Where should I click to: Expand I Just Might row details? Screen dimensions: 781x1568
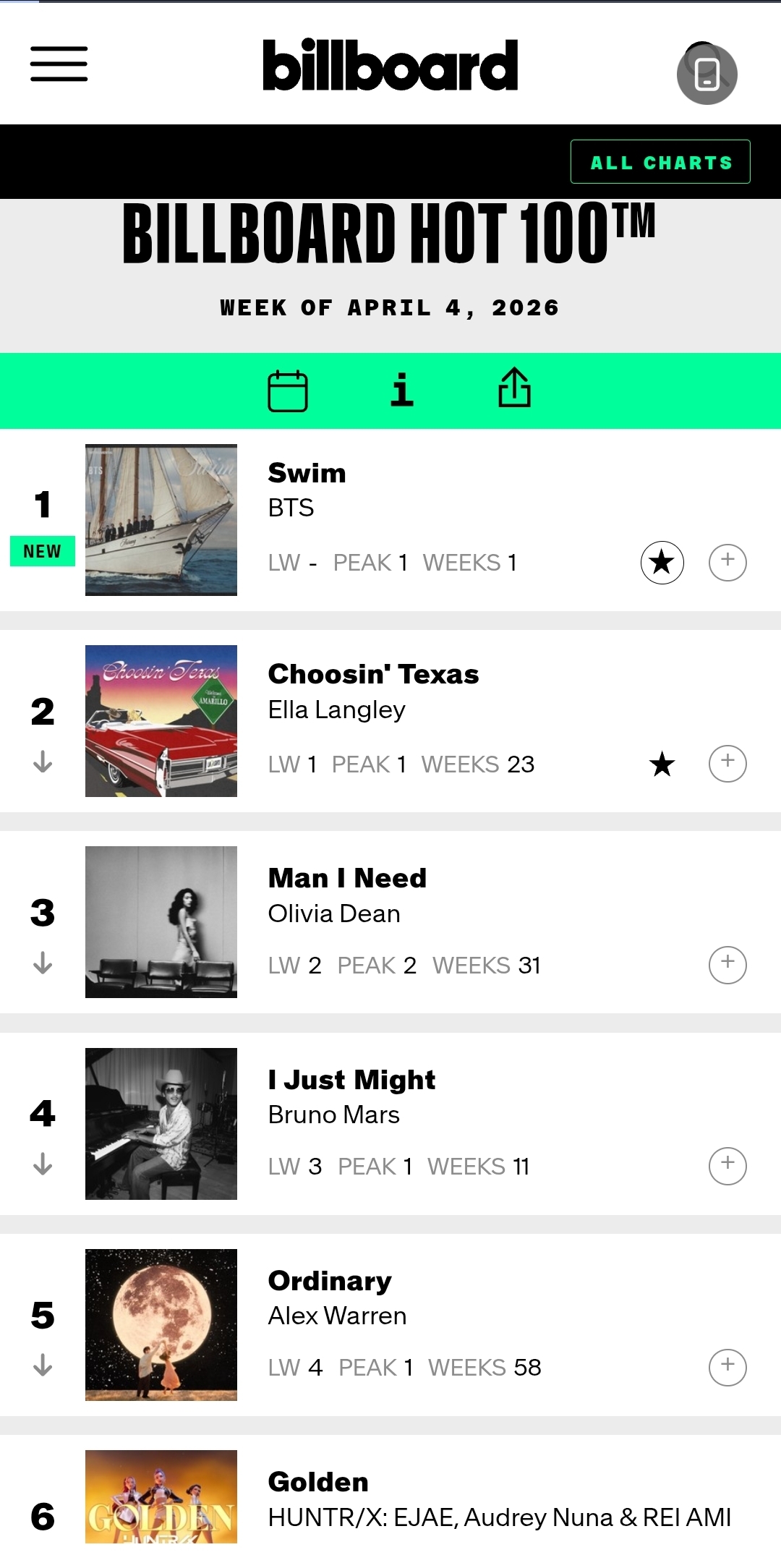pos(727,1166)
